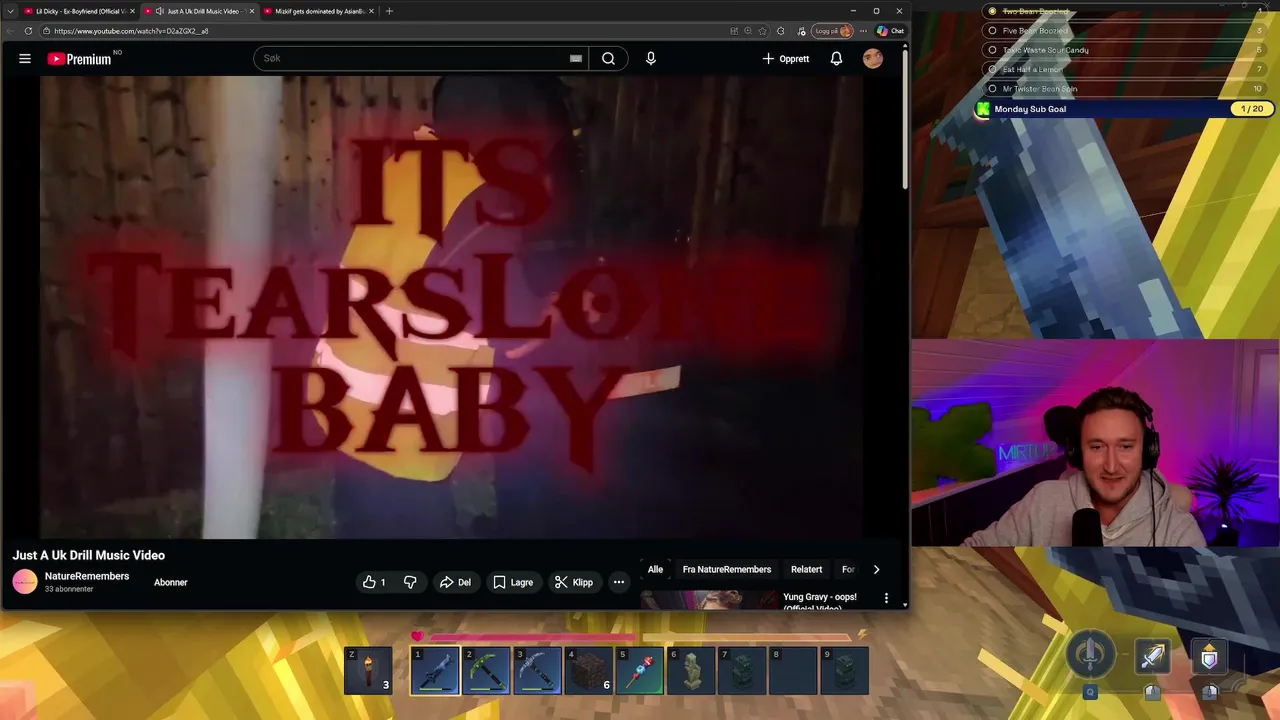Open options menu for Yung Gravy video
Screen dimensions: 1280x720
886,598
